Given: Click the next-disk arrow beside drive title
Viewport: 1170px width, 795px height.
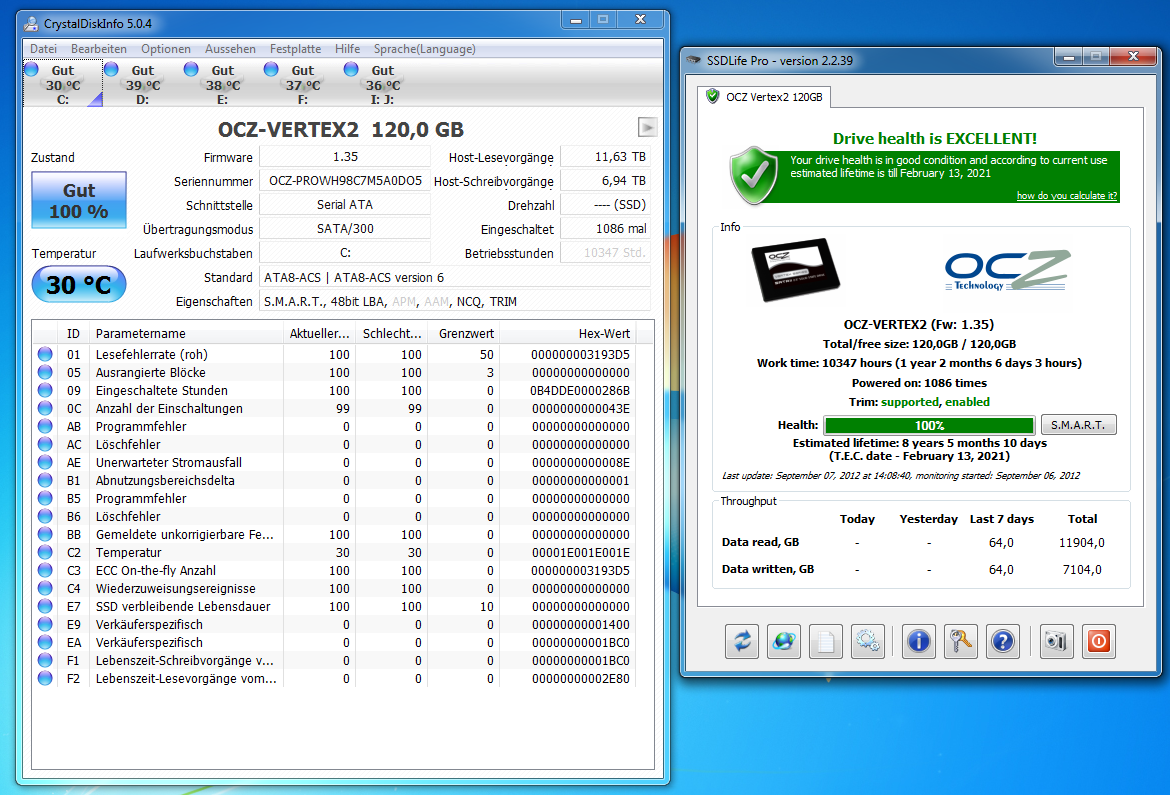Looking at the screenshot, I should coord(647,128).
